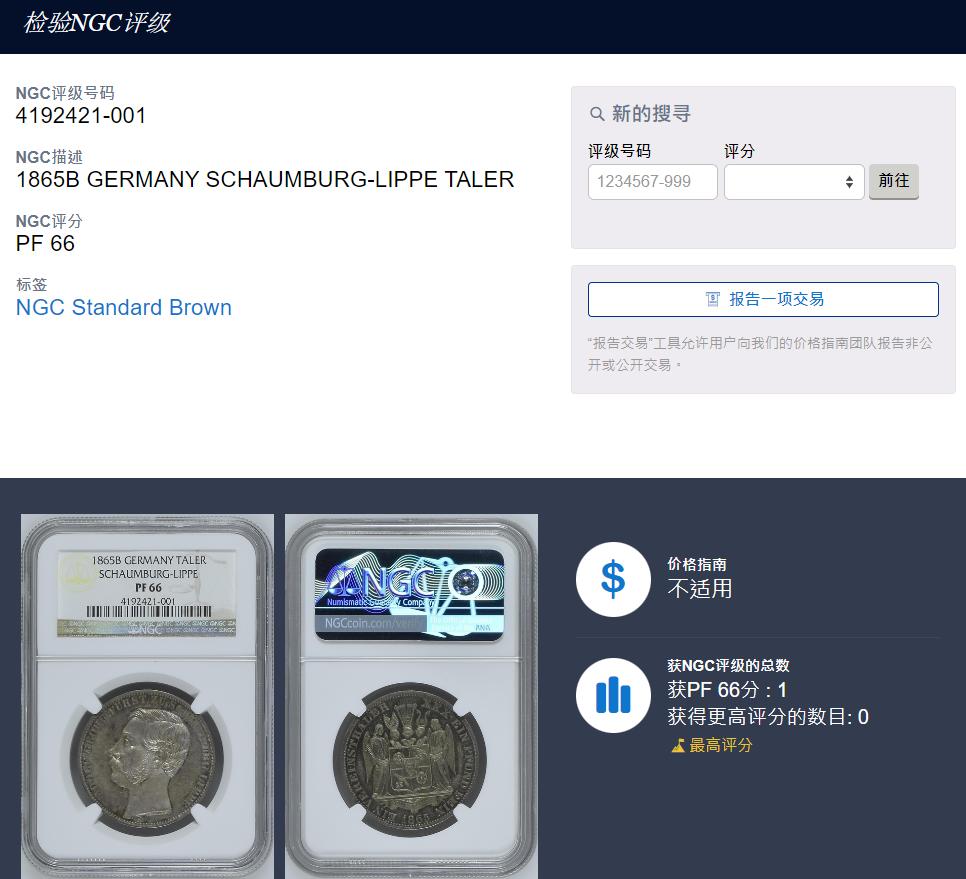View the reverse coin slab photo
966x879 pixels.
[x=411, y=696]
